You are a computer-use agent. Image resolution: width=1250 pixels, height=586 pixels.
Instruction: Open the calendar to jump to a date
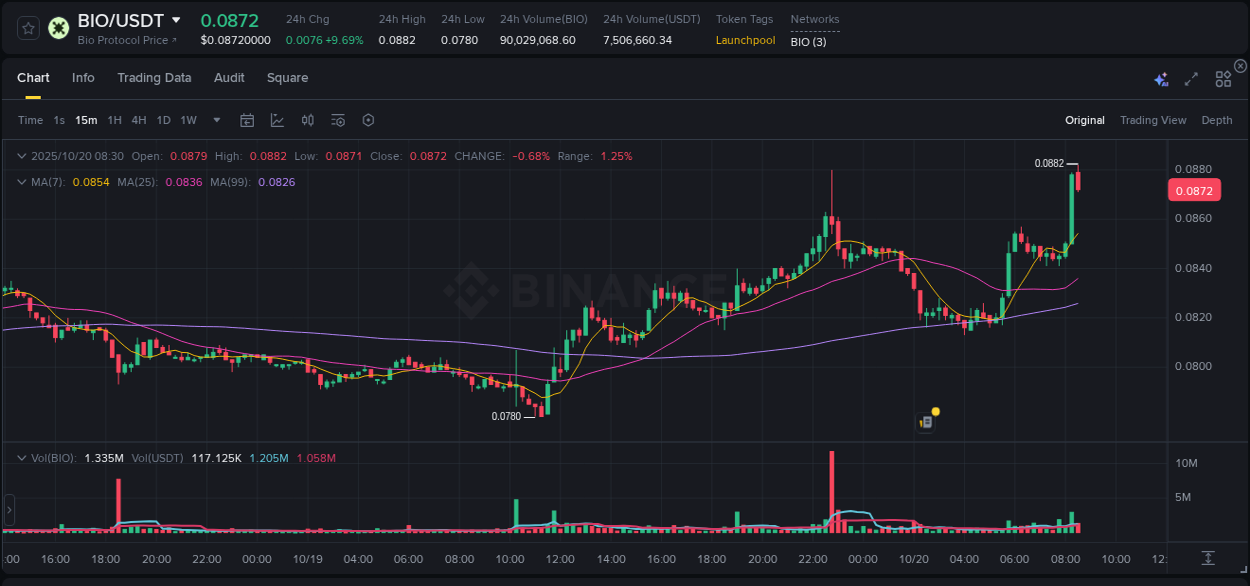point(247,119)
